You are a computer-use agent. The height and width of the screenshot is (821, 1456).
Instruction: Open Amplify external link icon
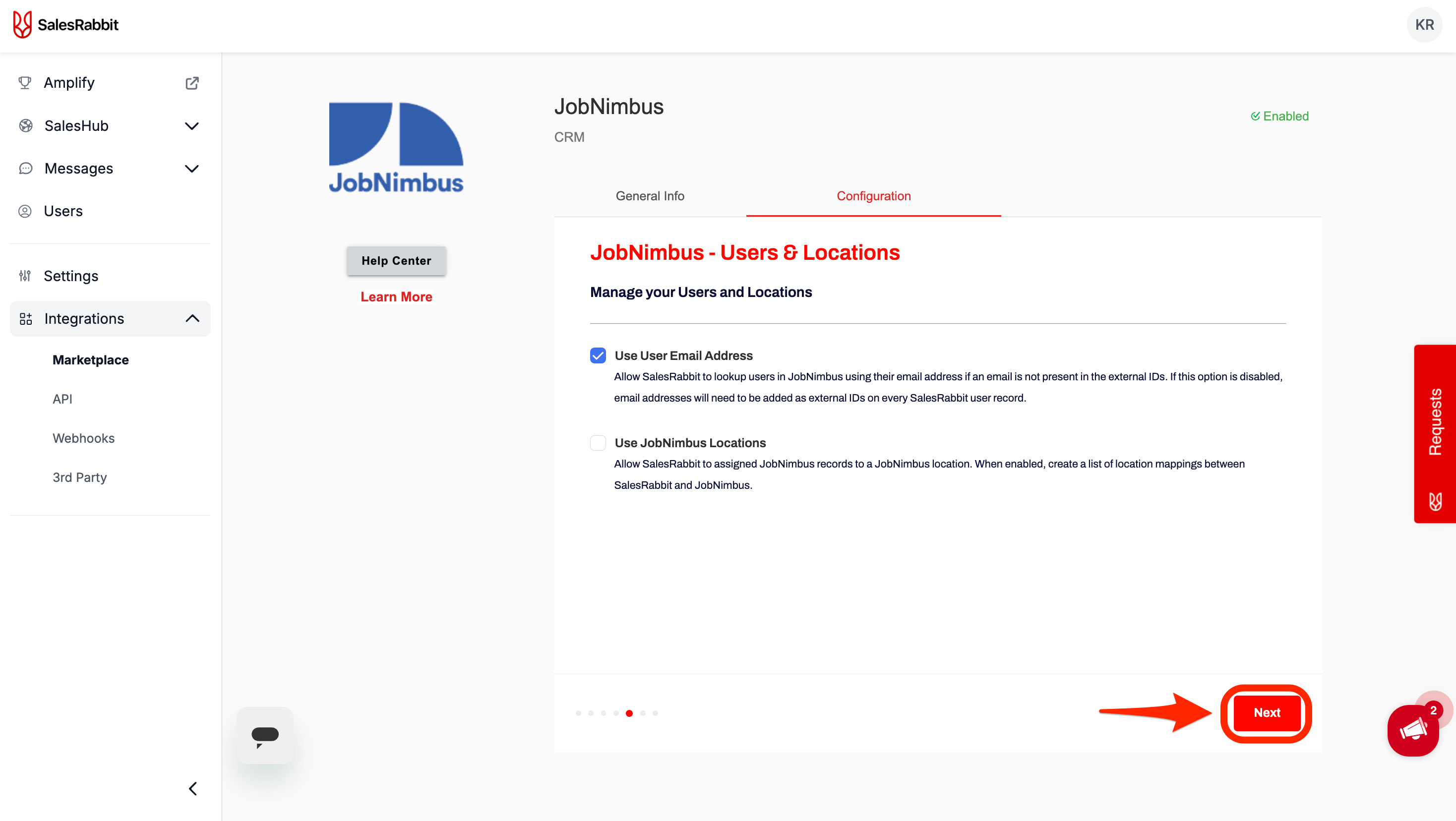point(192,83)
